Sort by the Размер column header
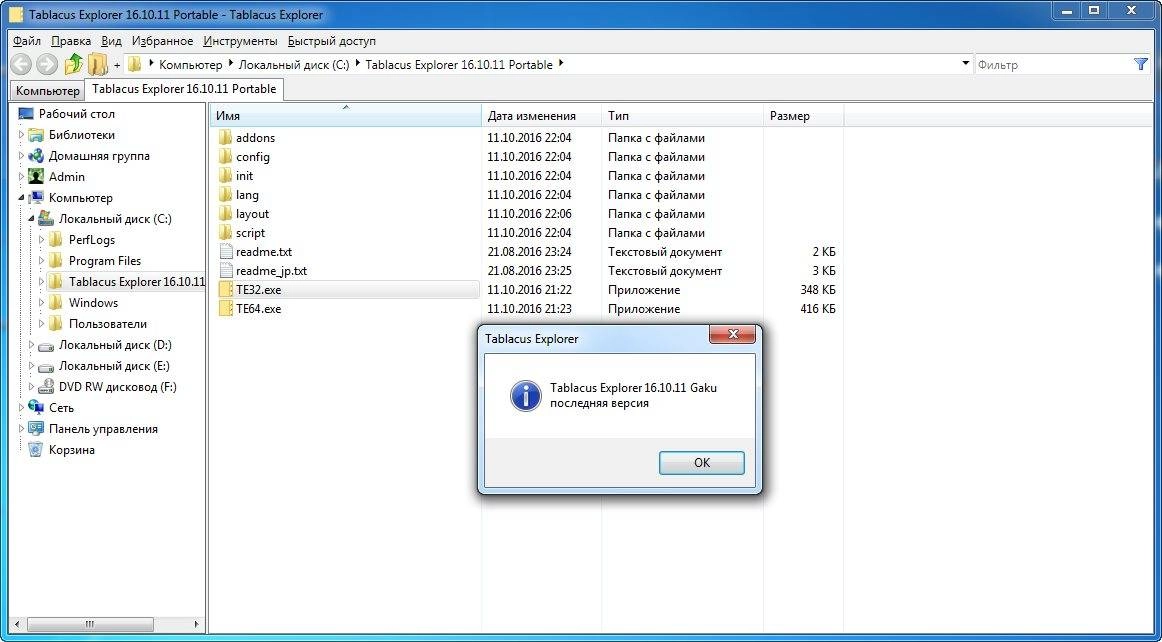This screenshot has height=642, width=1162. [804, 116]
